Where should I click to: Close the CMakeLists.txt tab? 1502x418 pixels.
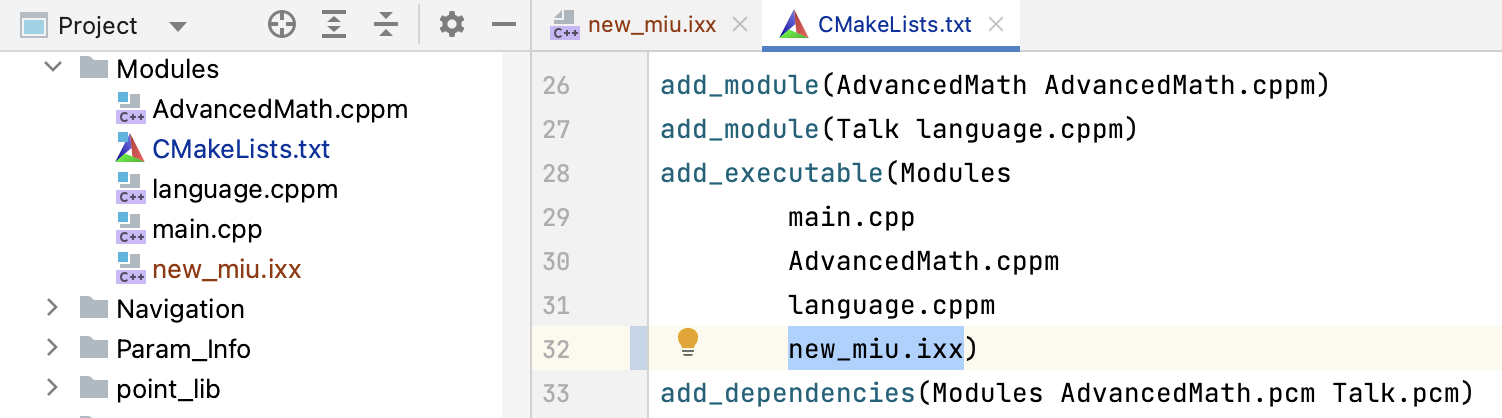tap(996, 25)
